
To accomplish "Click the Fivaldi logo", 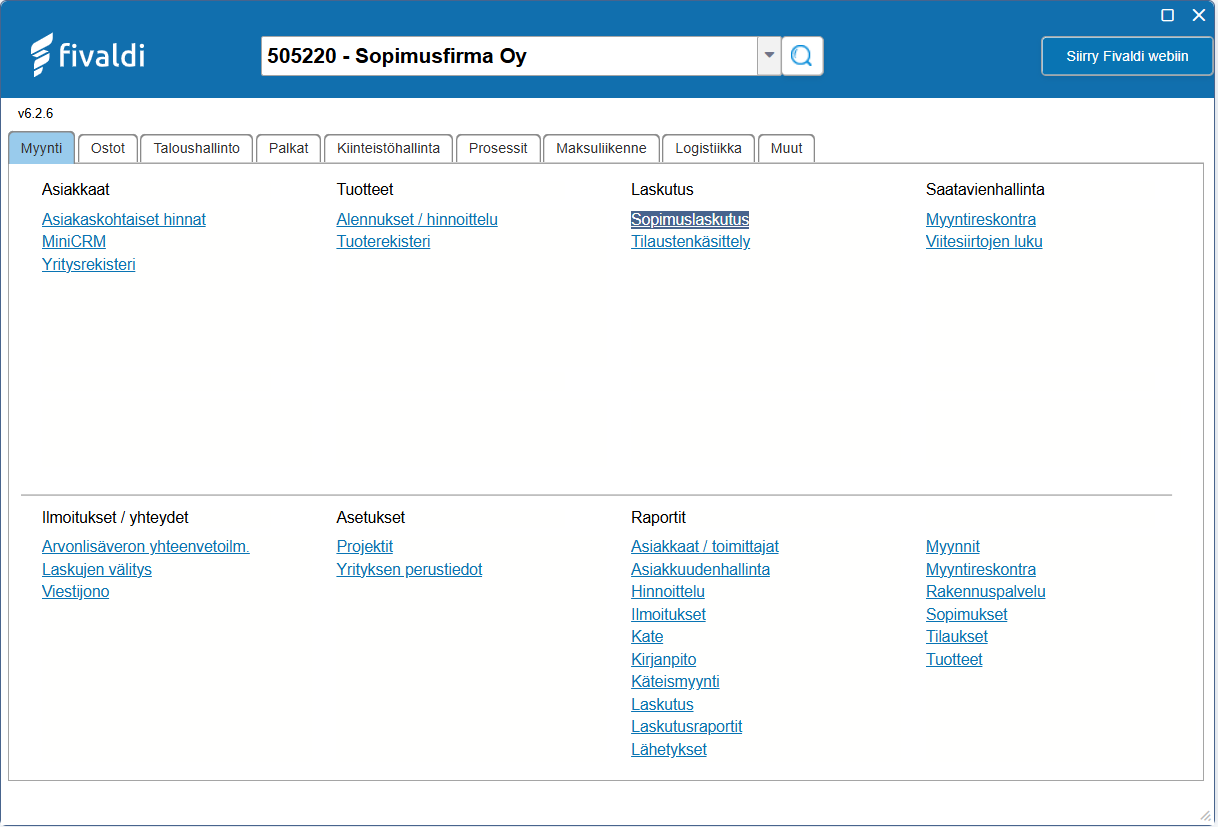I will [87, 55].
